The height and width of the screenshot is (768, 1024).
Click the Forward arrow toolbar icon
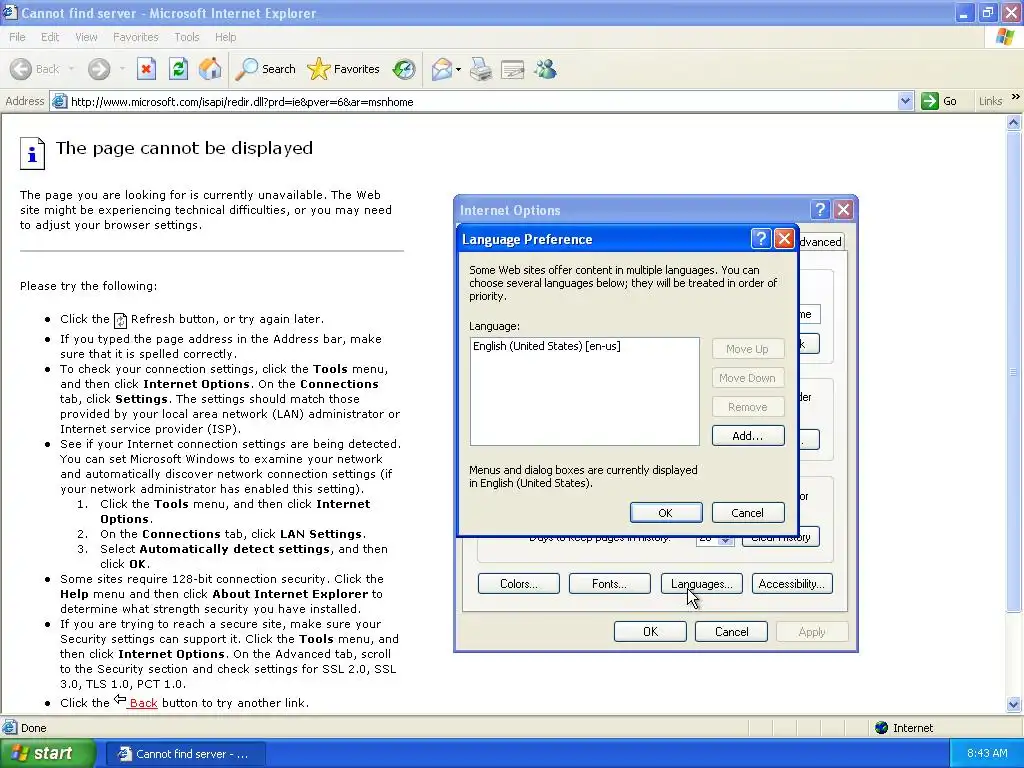click(99, 69)
